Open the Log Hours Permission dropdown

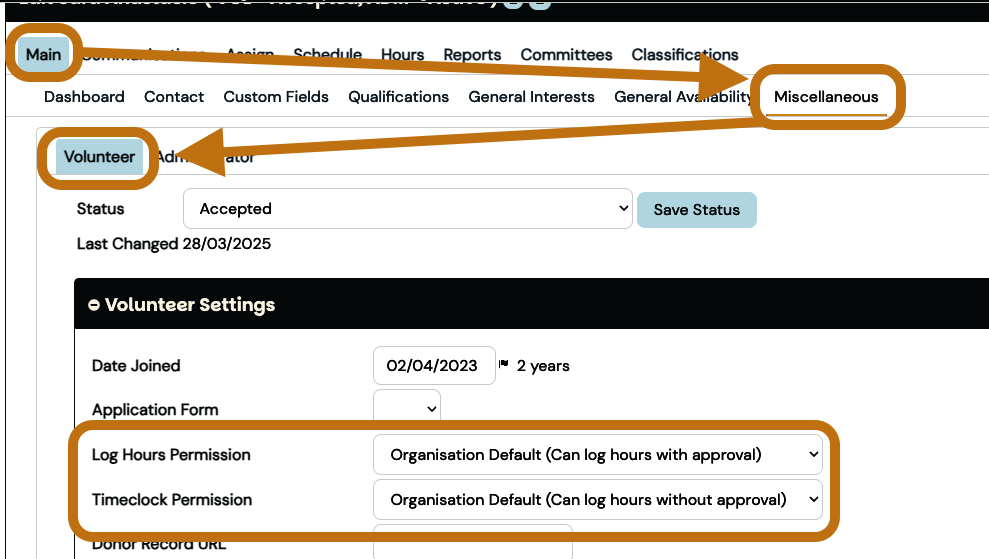pyautogui.click(x=597, y=454)
